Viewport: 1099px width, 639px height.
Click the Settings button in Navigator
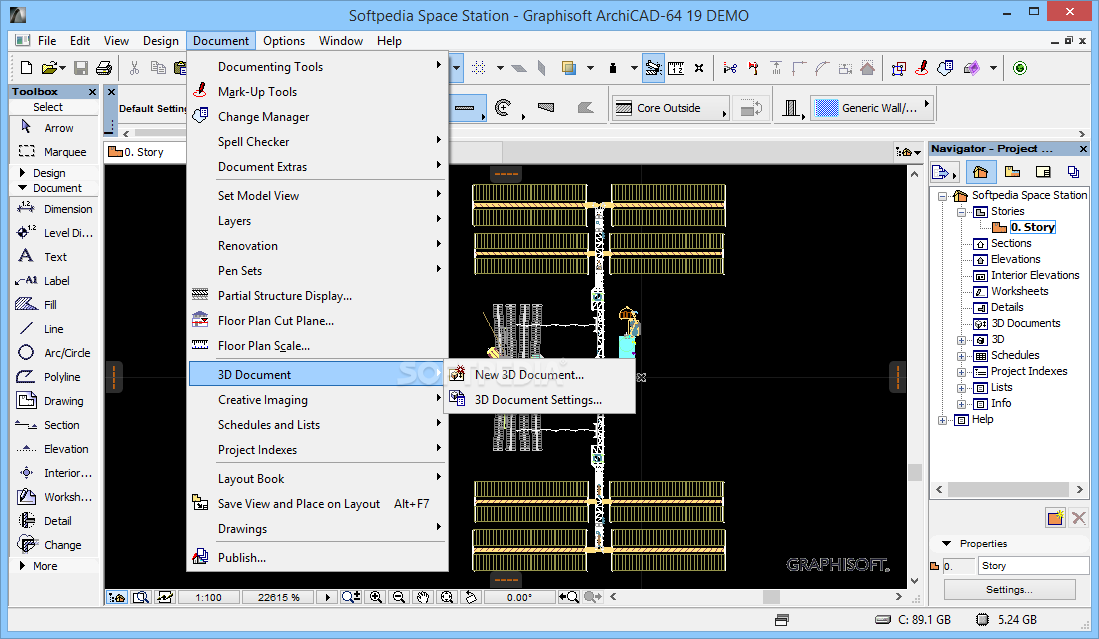1009,590
